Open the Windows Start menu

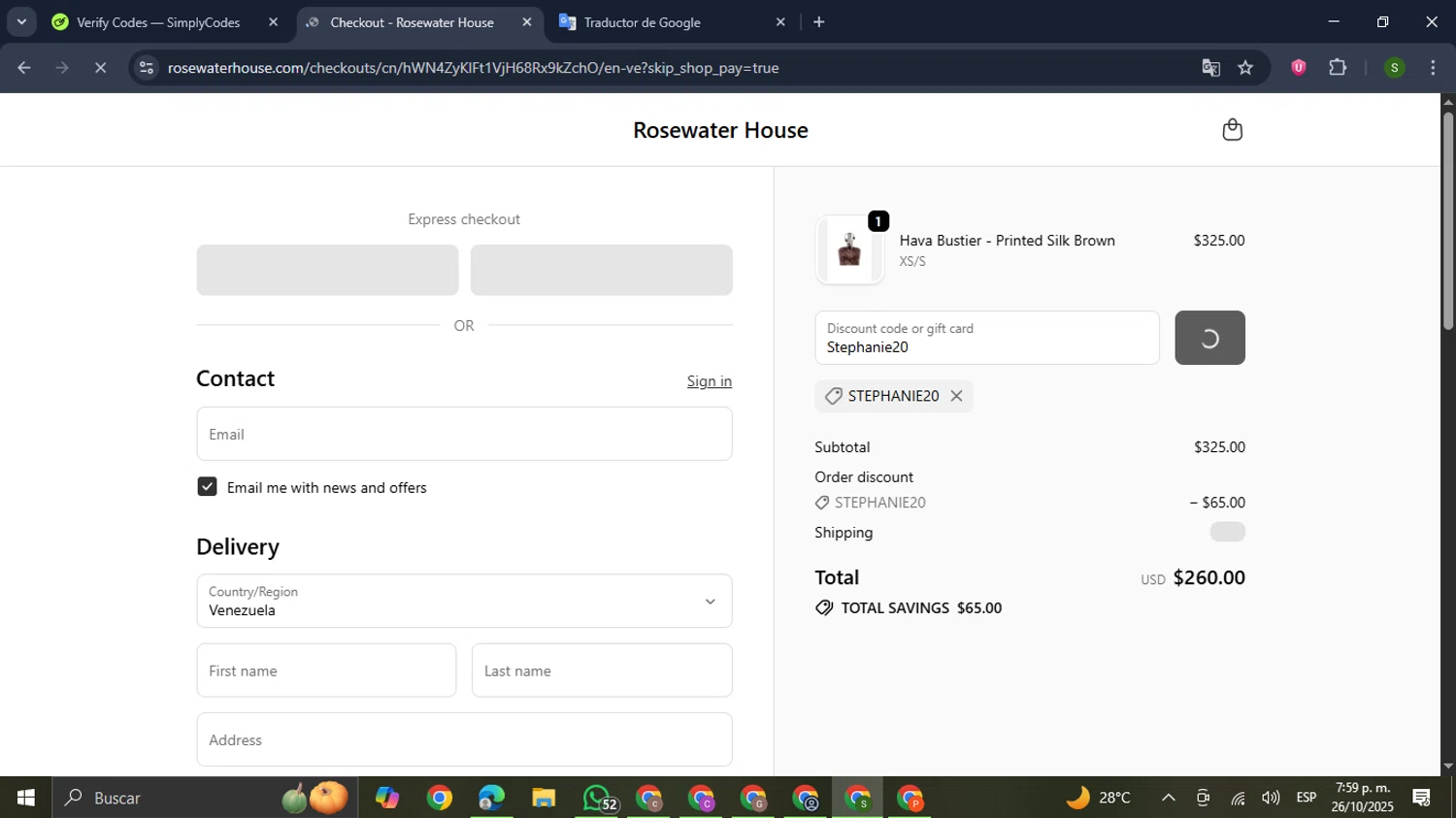pyautogui.click(x=26, y=798)
